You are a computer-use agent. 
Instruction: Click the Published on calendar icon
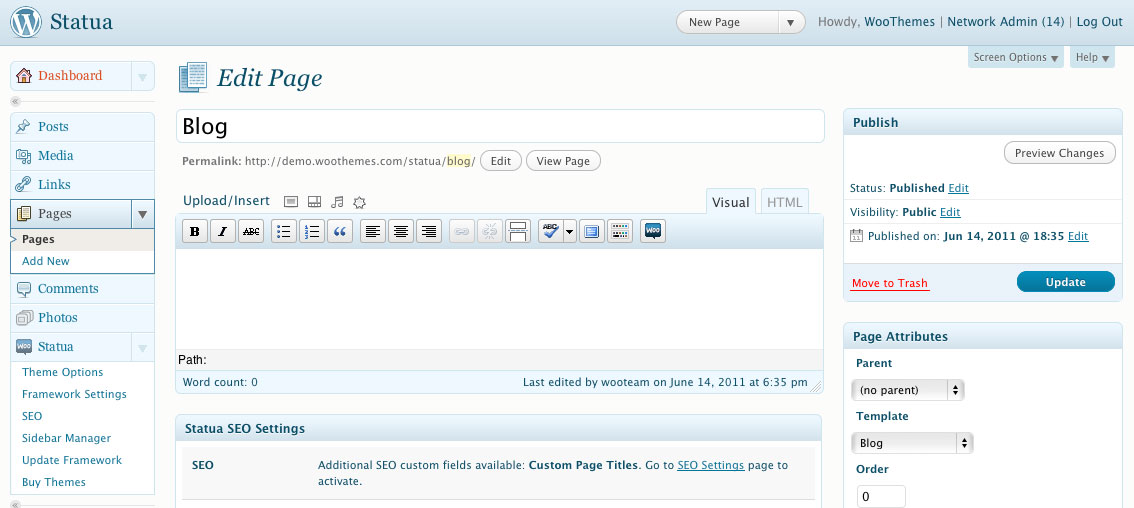click(856, 236)
